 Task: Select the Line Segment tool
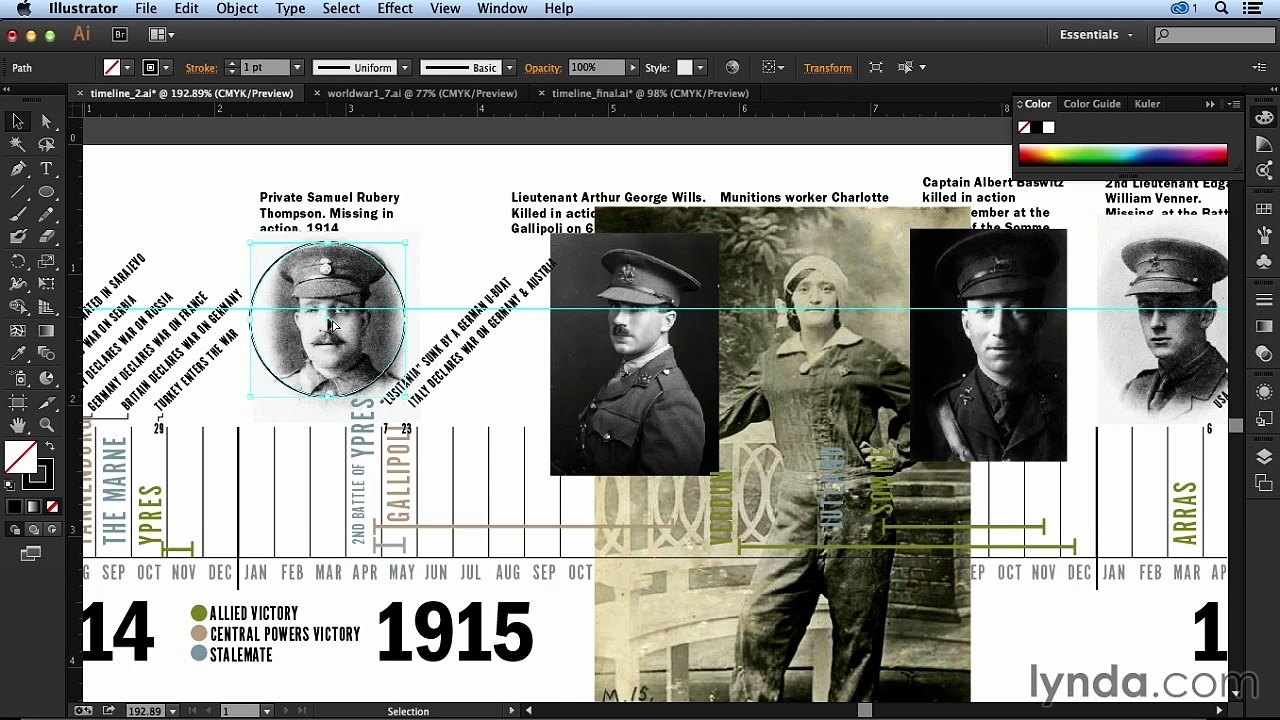[x=18, y=192]
